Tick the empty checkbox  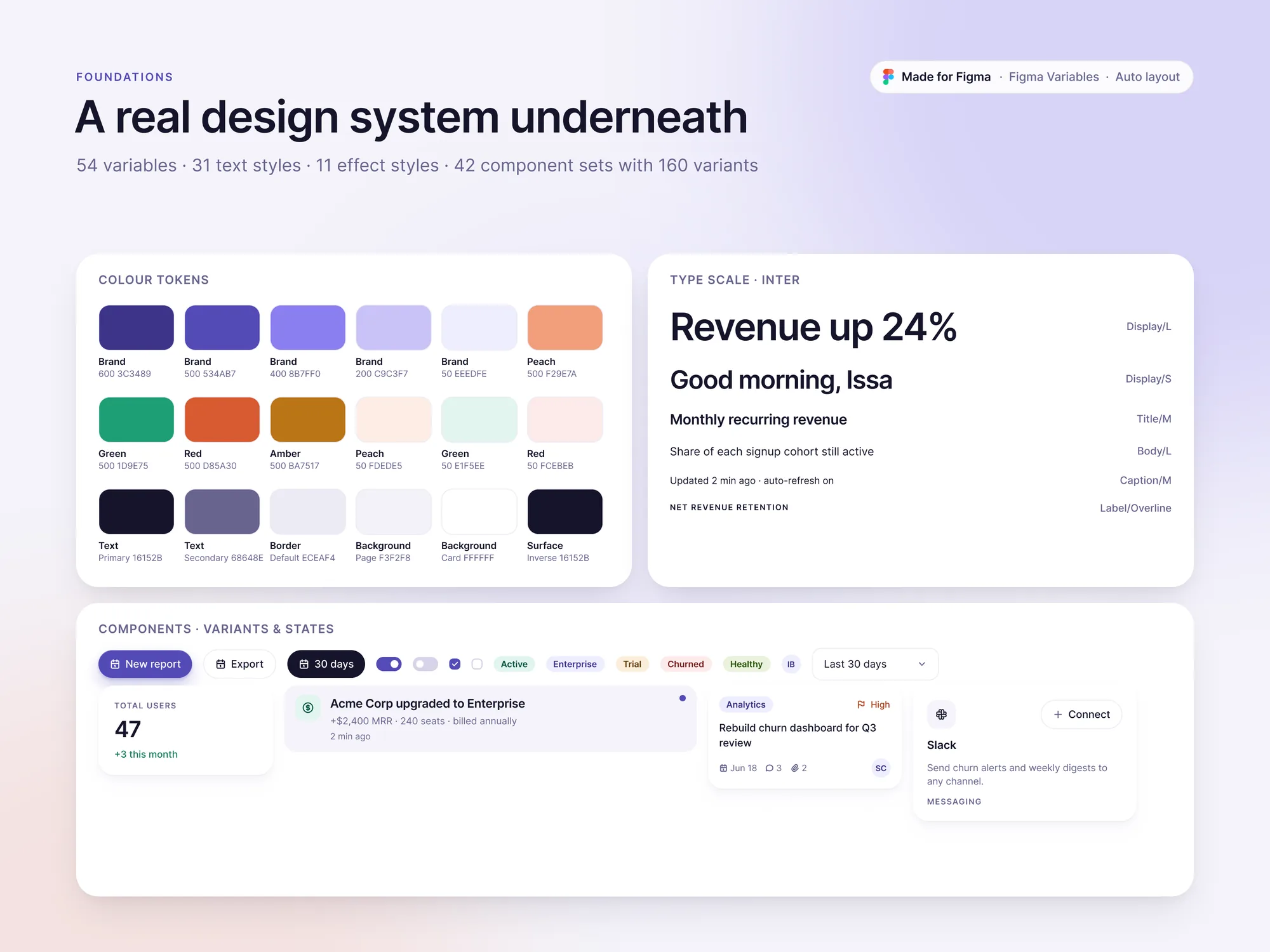tap(477, 664)
